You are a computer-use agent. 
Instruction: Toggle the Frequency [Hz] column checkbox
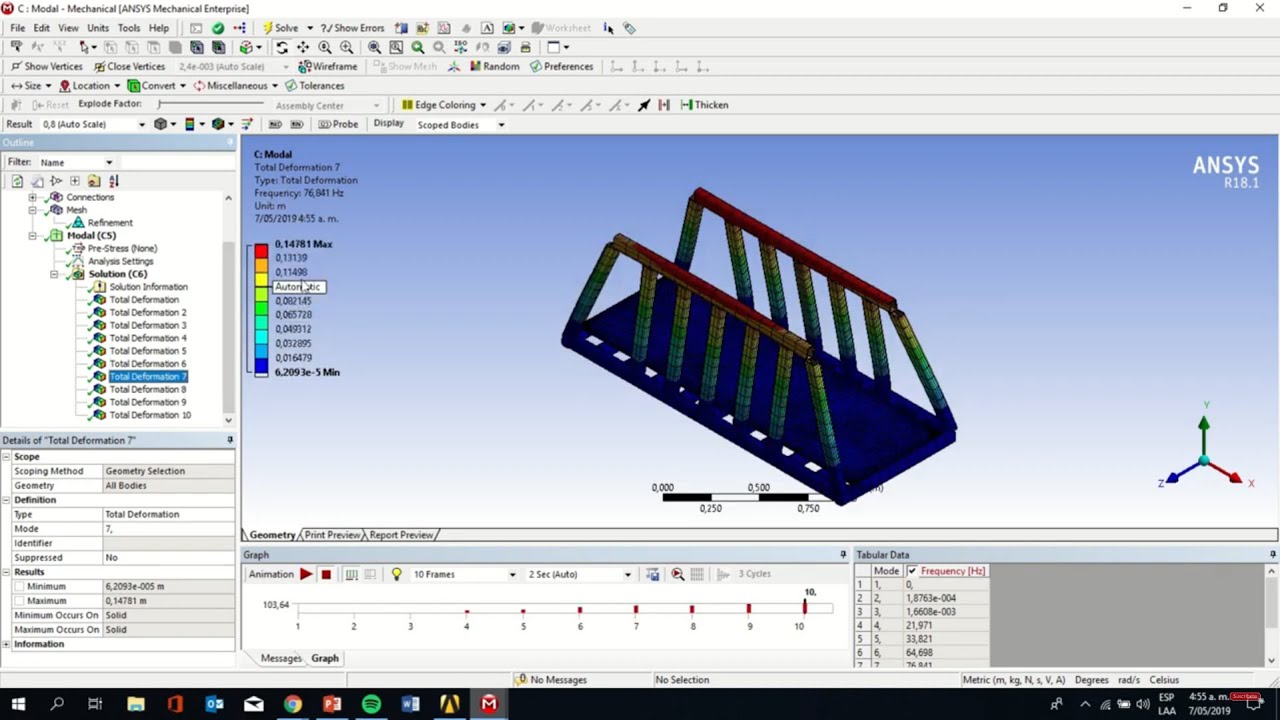[x=912, y=571]
